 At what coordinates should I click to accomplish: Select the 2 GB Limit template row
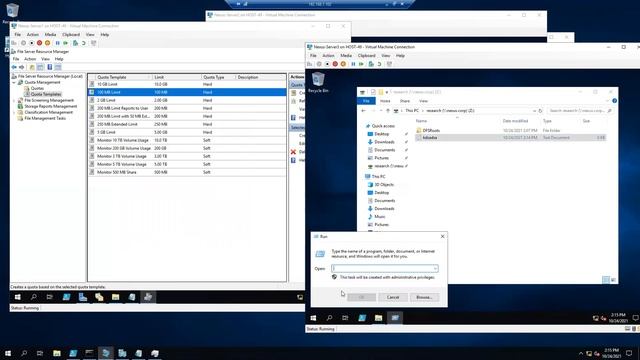pyautogui.click(x=187, y=100)
